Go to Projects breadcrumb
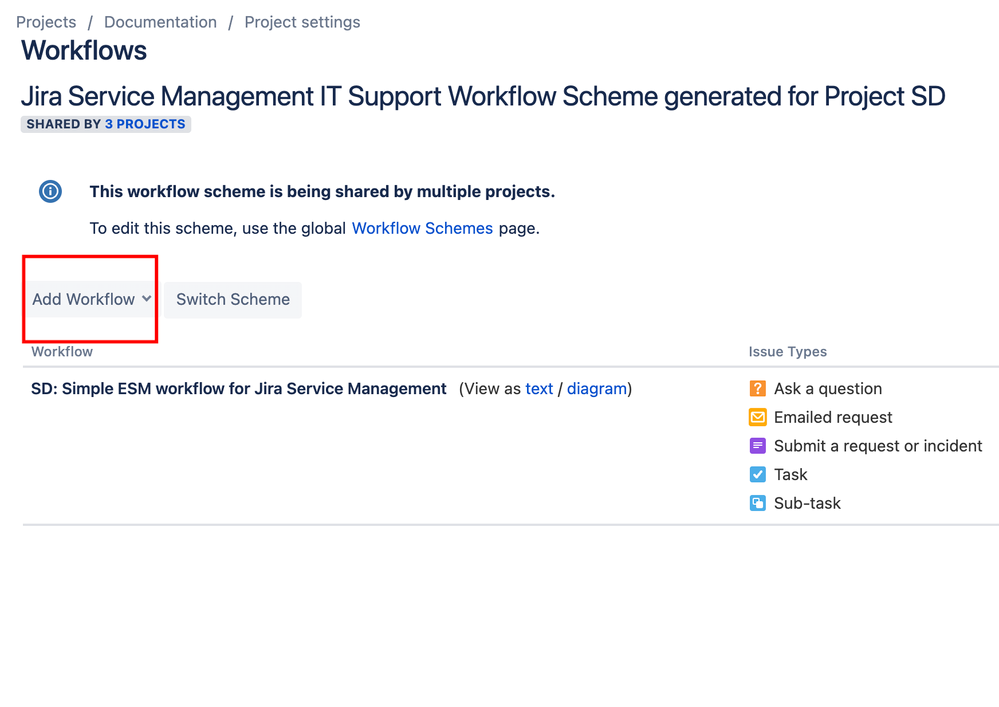This screenshot has height=707, width=999. [x=46, y=22]
